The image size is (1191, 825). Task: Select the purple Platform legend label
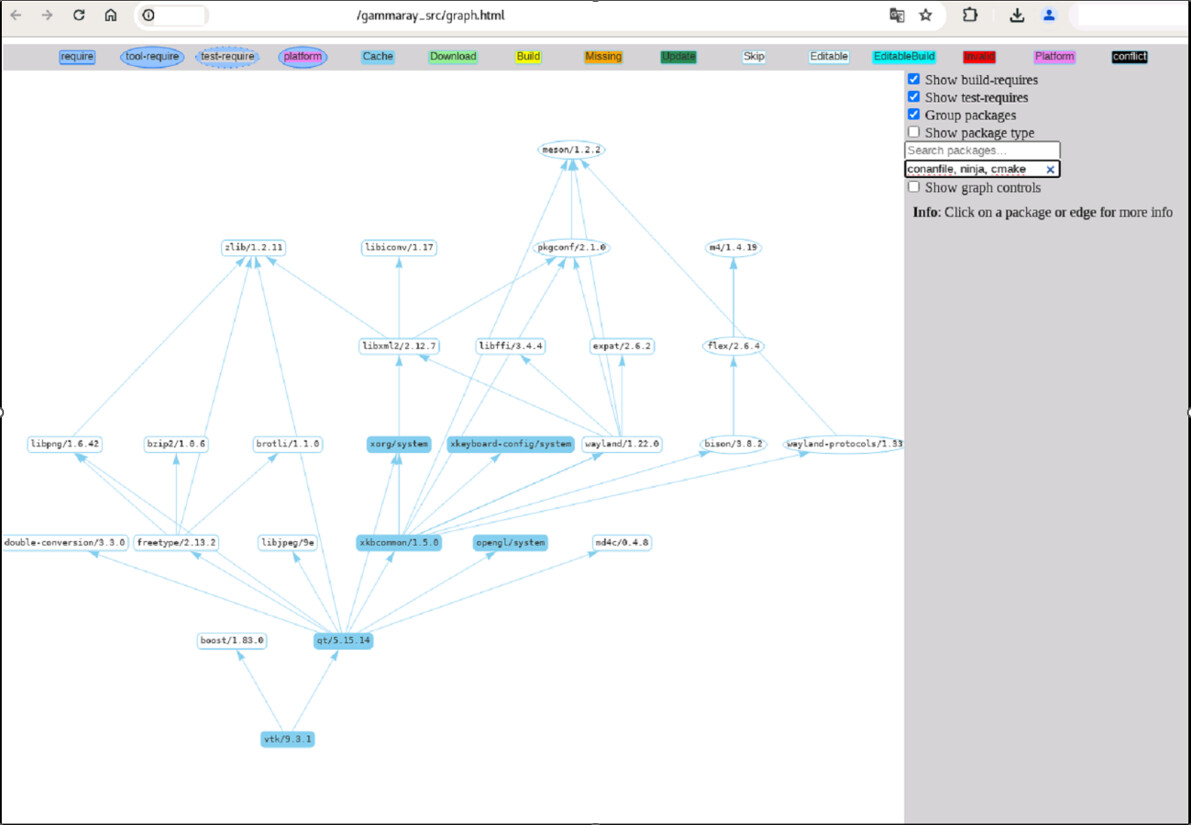point(1054,56)
